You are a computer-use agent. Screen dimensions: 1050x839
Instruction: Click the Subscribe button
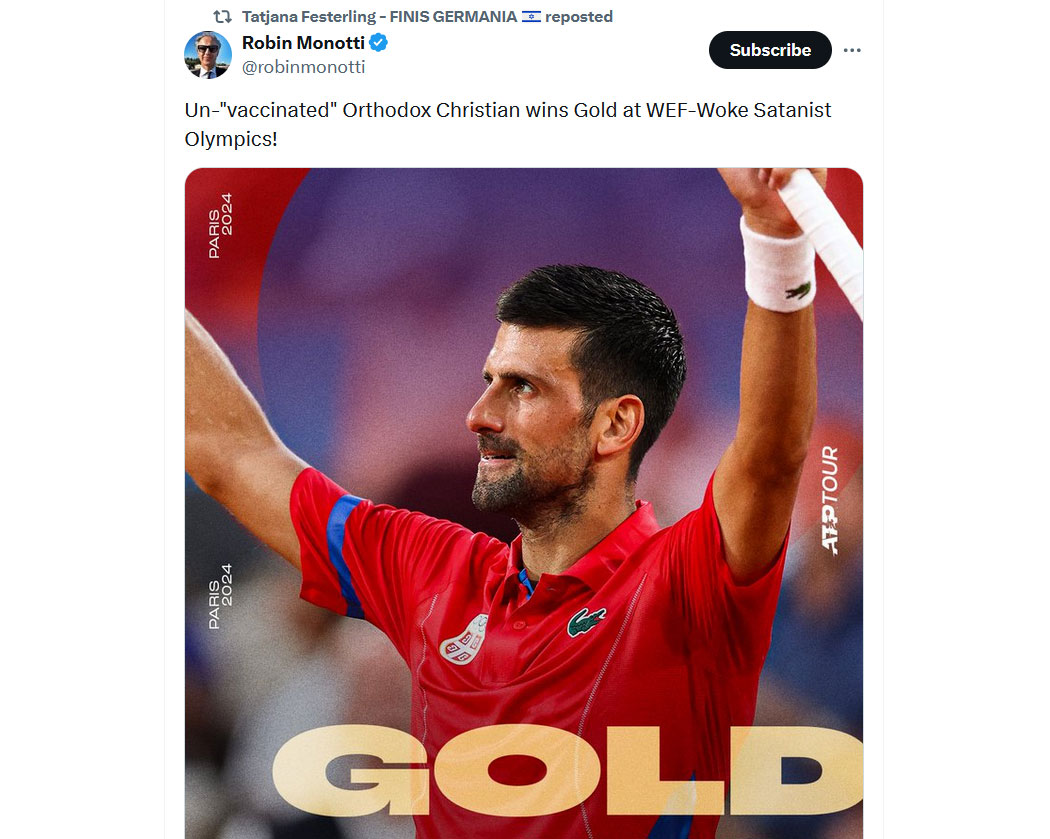tap(770, 50)
